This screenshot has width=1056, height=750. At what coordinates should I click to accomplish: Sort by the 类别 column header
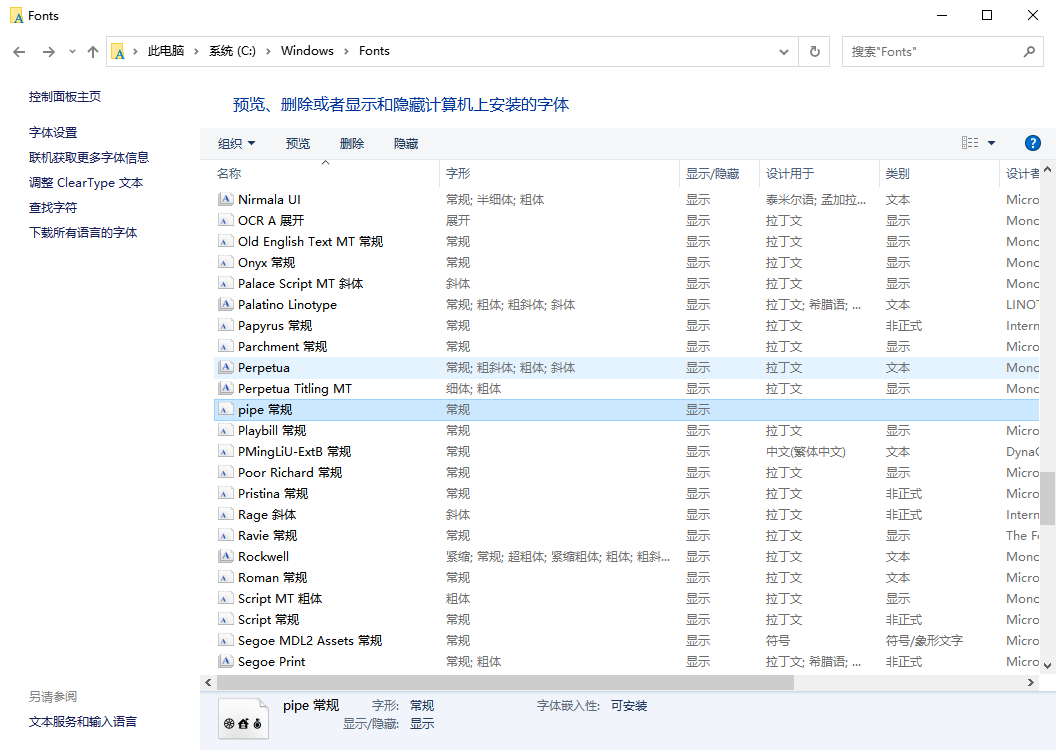(x=898, y=174)
